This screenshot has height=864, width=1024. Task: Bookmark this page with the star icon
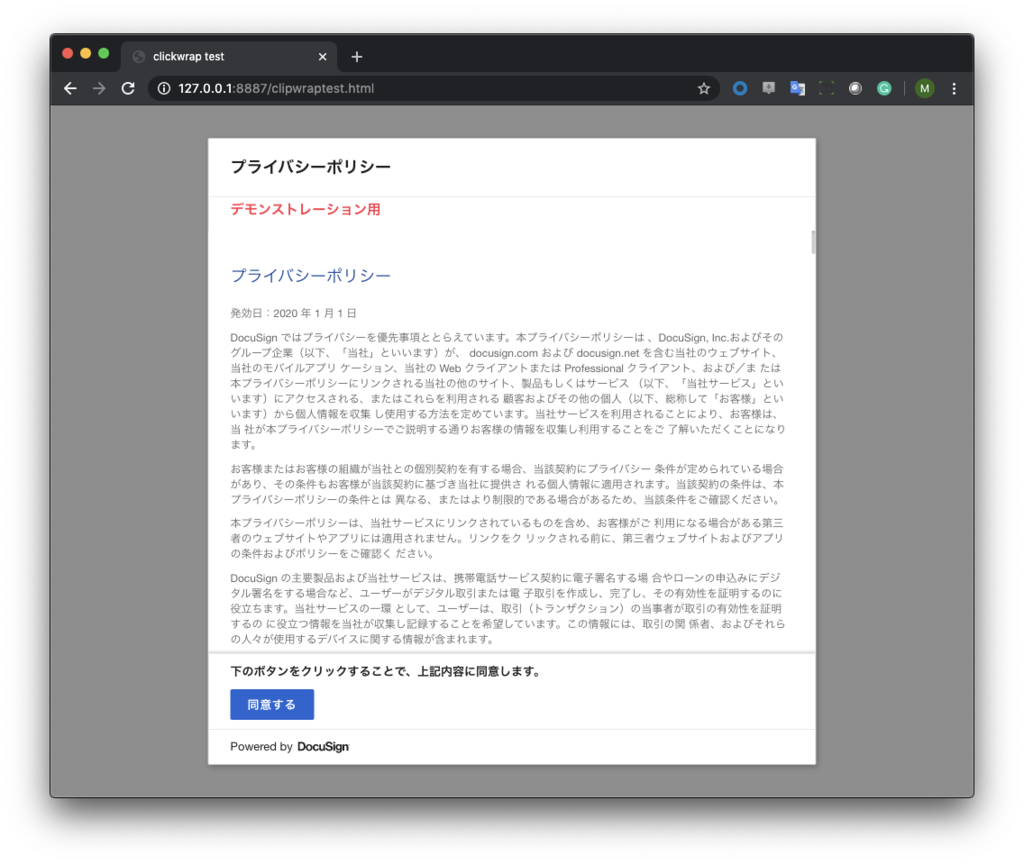[703, 88]
